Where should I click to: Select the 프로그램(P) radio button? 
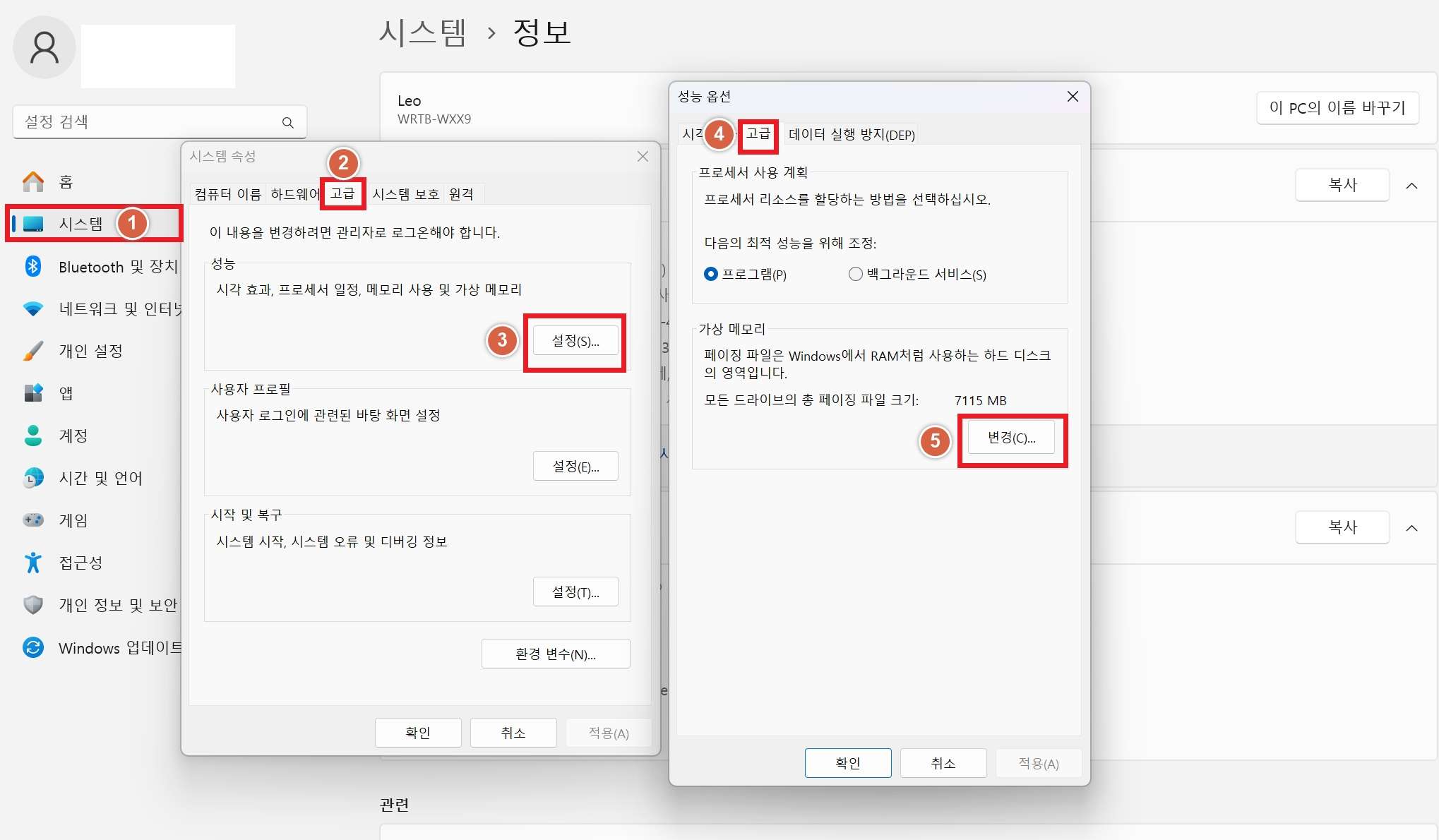click(711, 274)
